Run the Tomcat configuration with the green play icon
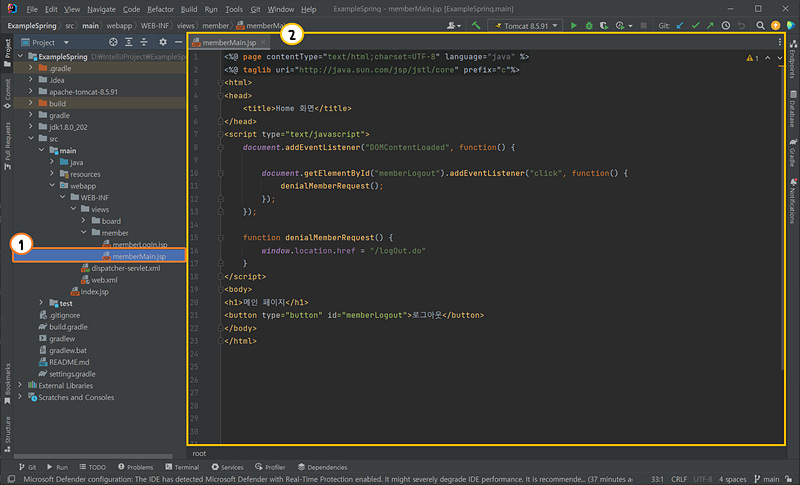This screenshot has height=485, width=800. [574, 25]
